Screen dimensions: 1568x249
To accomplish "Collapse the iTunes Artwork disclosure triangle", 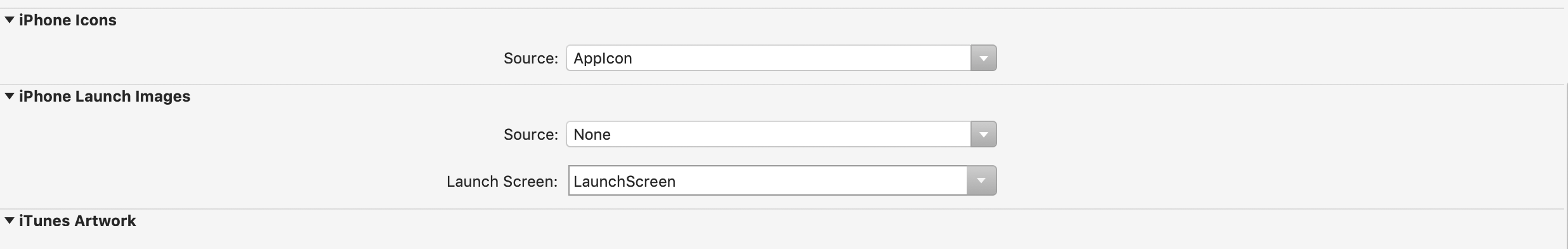I will [x=10, y=220].
